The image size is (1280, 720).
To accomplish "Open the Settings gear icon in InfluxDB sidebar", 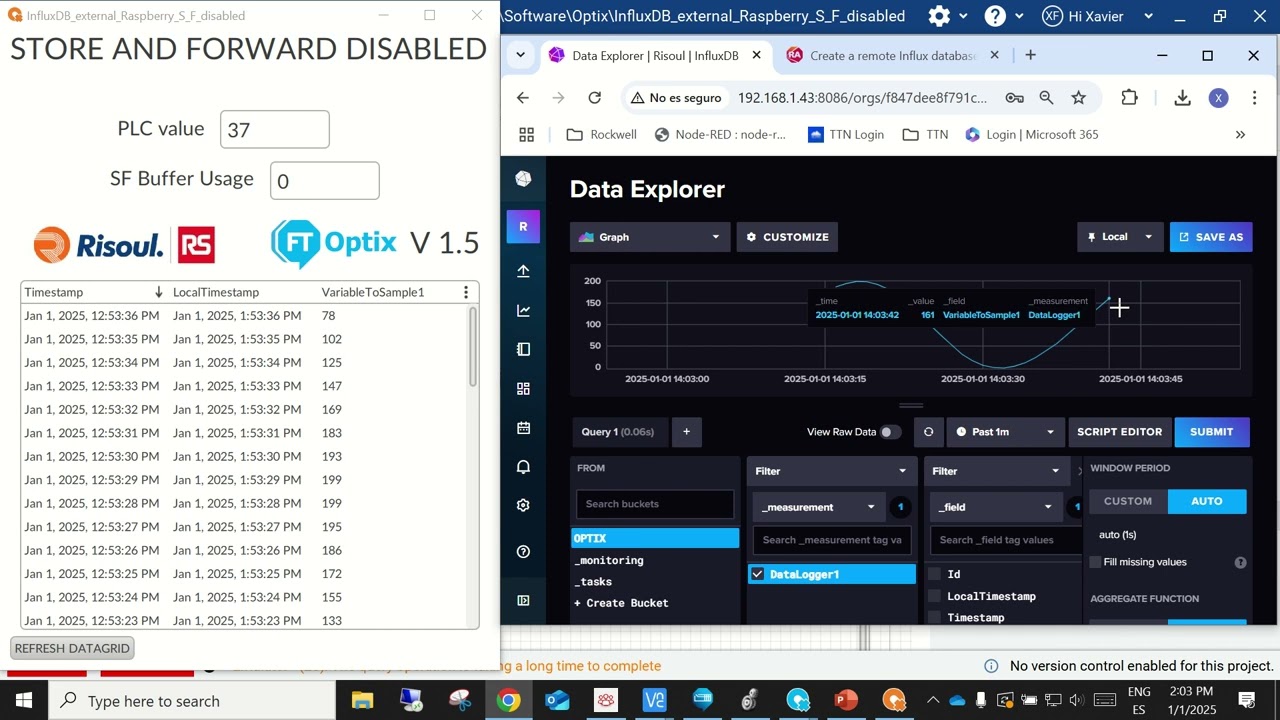I will click(x=523, y=506).
